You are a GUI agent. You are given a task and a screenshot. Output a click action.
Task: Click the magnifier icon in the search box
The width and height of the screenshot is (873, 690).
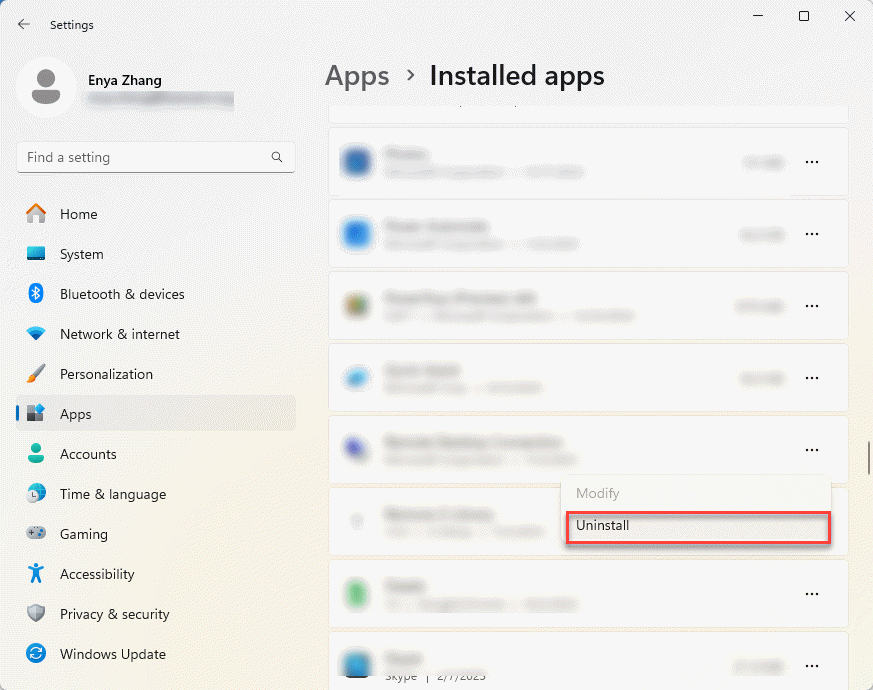[x=277, y=158]
